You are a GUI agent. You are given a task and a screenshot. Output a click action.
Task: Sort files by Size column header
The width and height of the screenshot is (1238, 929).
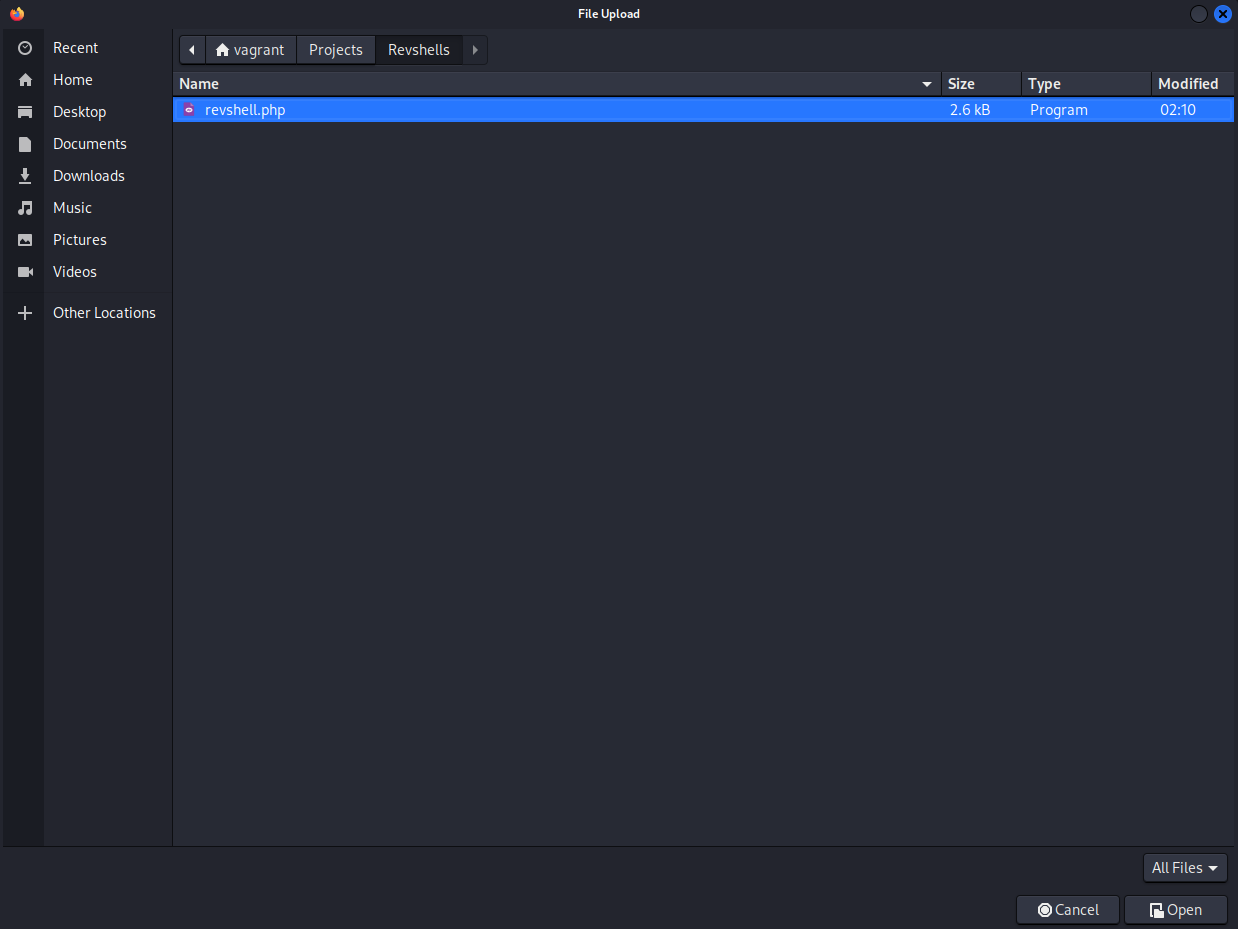980,84
